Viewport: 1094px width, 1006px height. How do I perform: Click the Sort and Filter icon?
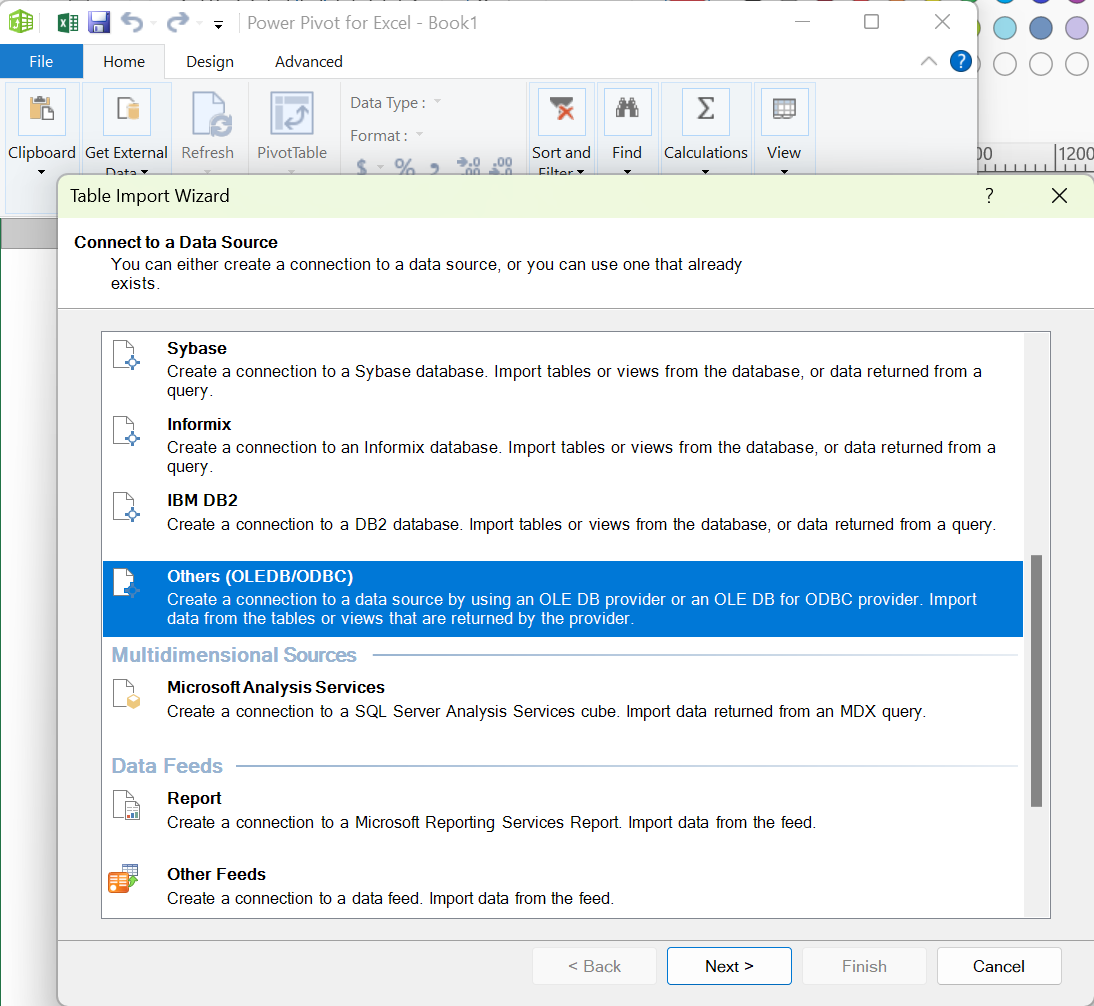point(562,112)
